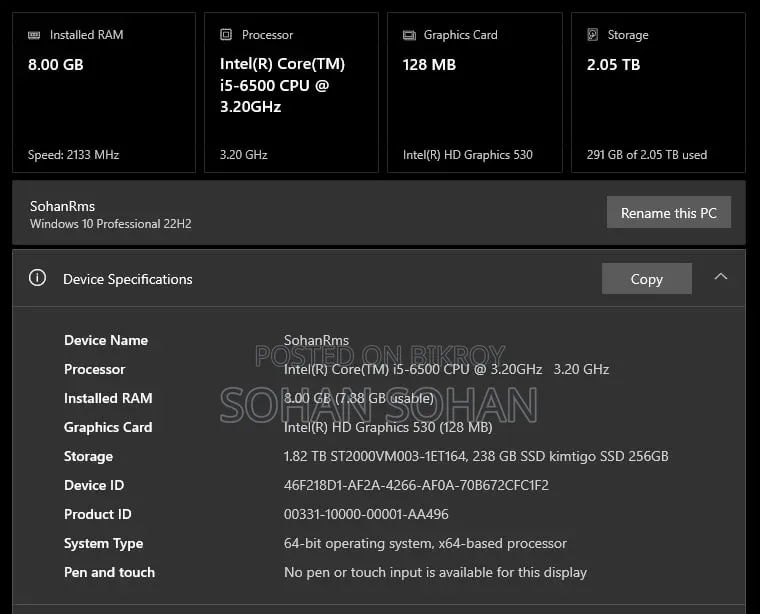Click the Storage card title label
Viewport: 760px width, 614px height.
coord(628,35)
